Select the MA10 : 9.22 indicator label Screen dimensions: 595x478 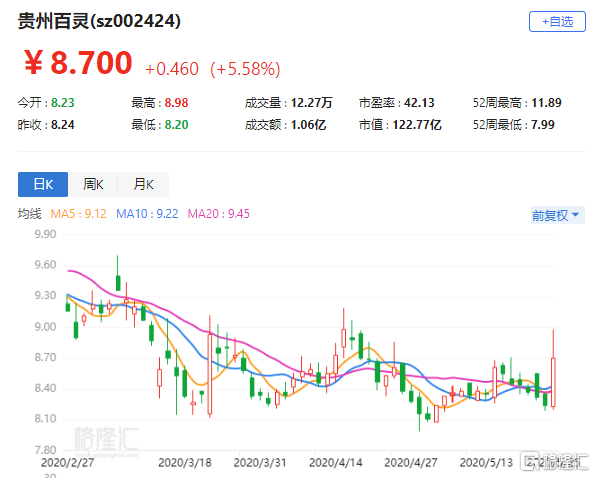tap(147, 214)
